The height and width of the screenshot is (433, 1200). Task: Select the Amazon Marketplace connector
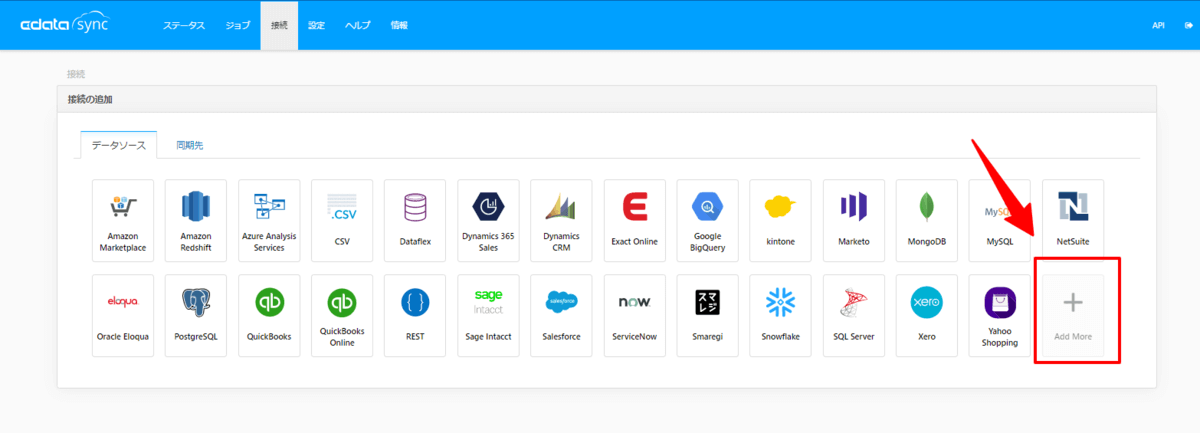click(123, 220)
